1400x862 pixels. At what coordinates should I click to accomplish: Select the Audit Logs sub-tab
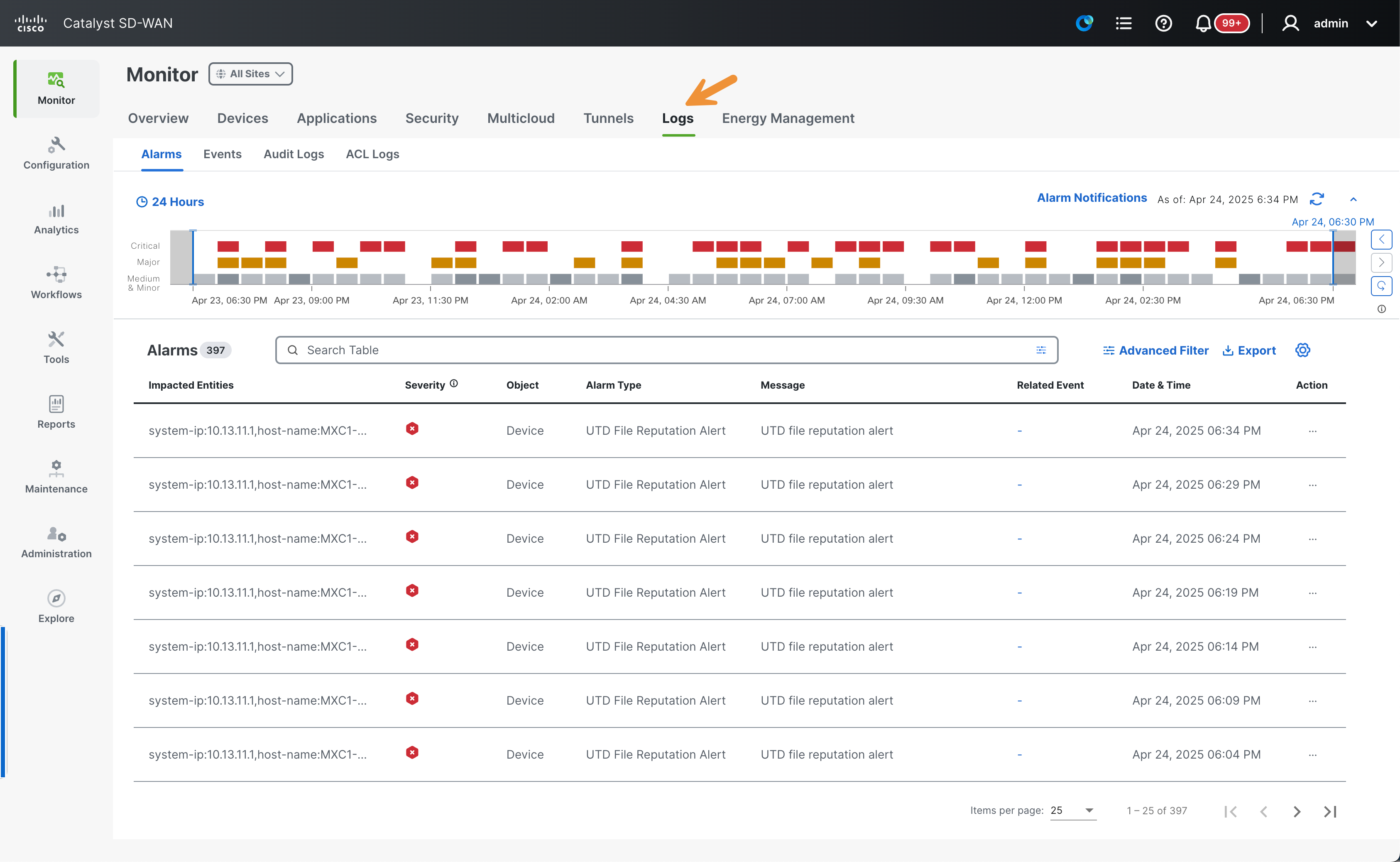[294, 154]
